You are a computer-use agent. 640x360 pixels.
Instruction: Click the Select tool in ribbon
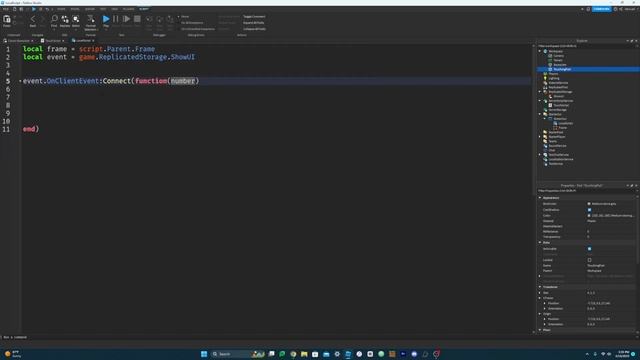(76, 20)
